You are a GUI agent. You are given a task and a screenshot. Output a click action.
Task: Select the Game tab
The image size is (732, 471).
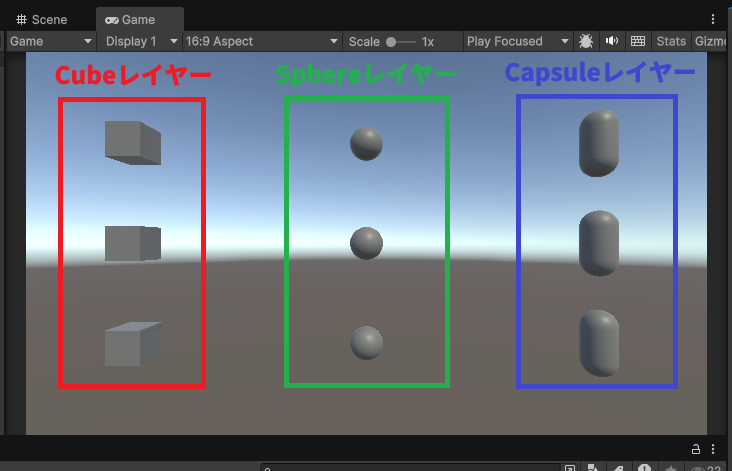pyautogui.click(x=131, y=19)
